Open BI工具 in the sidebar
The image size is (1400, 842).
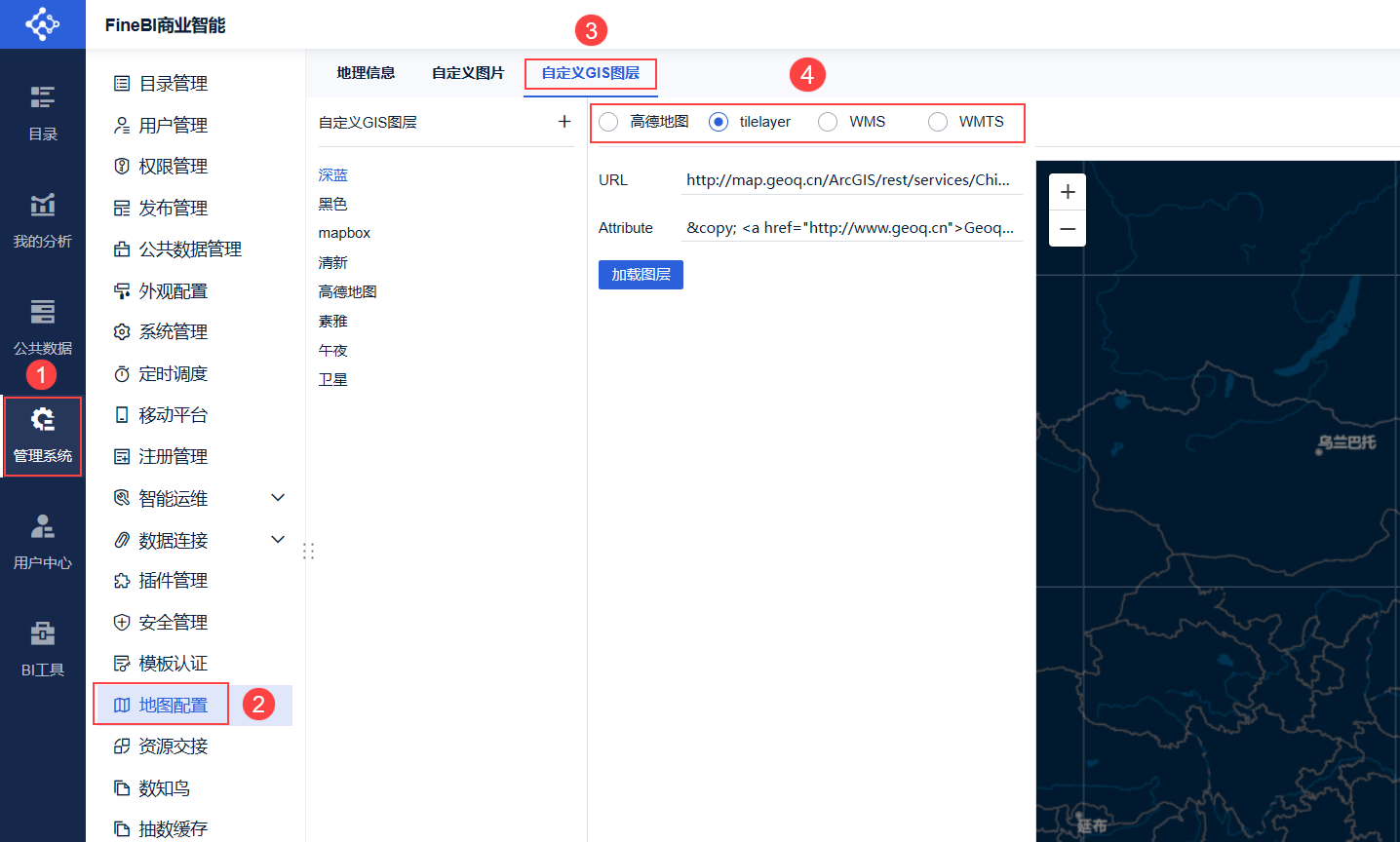(43, 649)
